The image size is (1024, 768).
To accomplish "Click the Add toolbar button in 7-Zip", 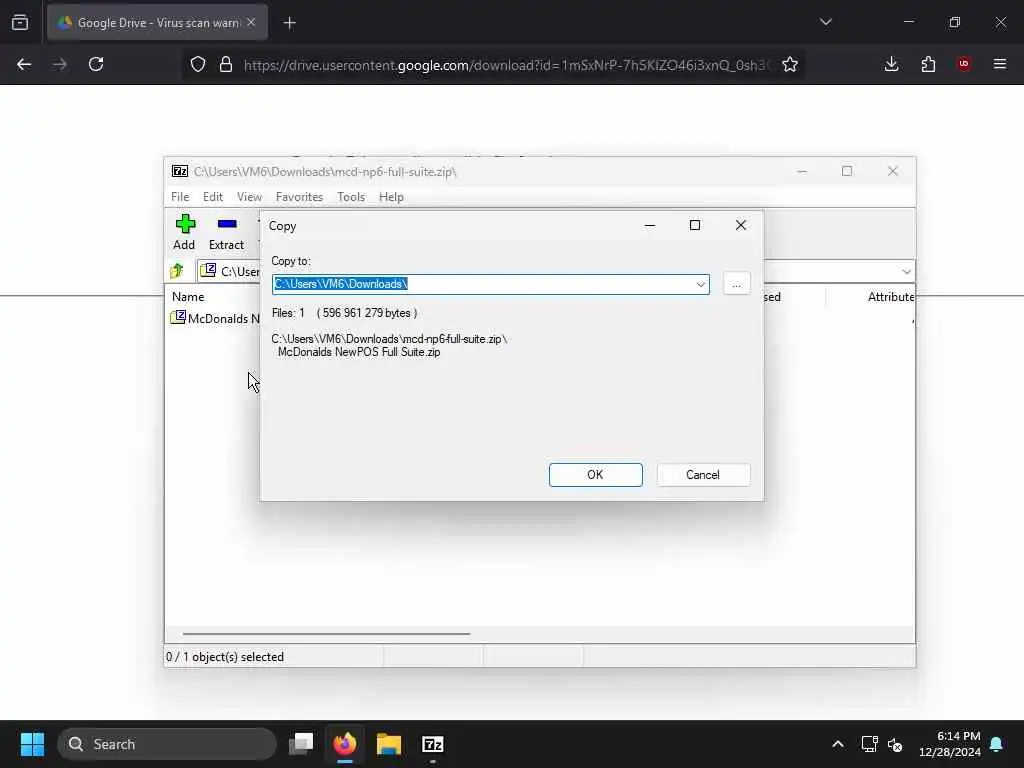I will [x=184, y=232].
